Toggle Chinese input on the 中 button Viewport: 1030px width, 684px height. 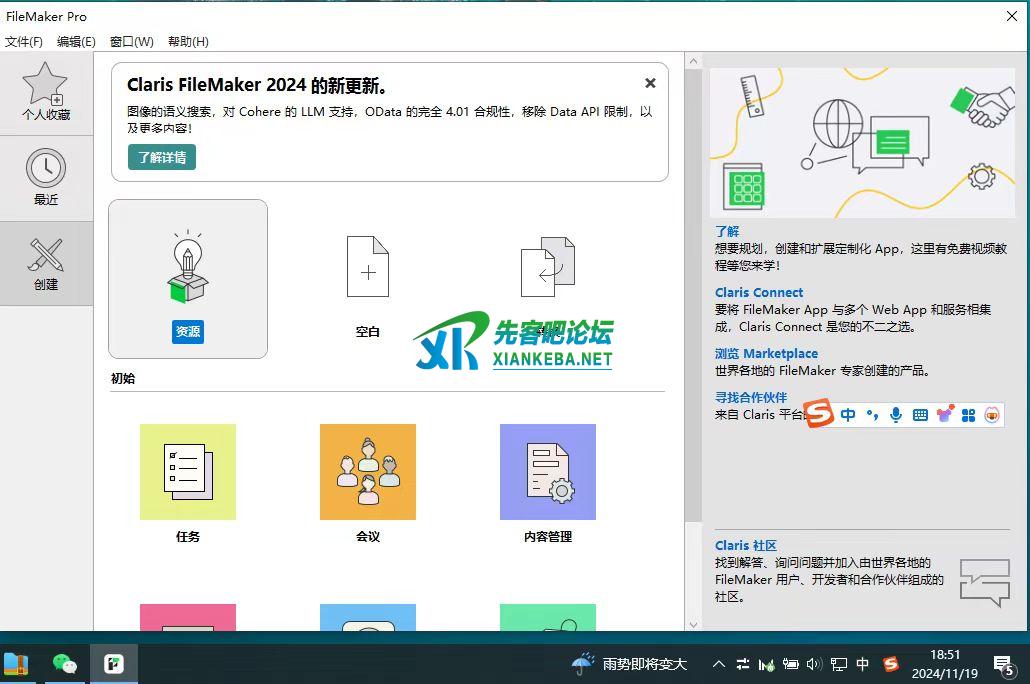click(847, 414)
